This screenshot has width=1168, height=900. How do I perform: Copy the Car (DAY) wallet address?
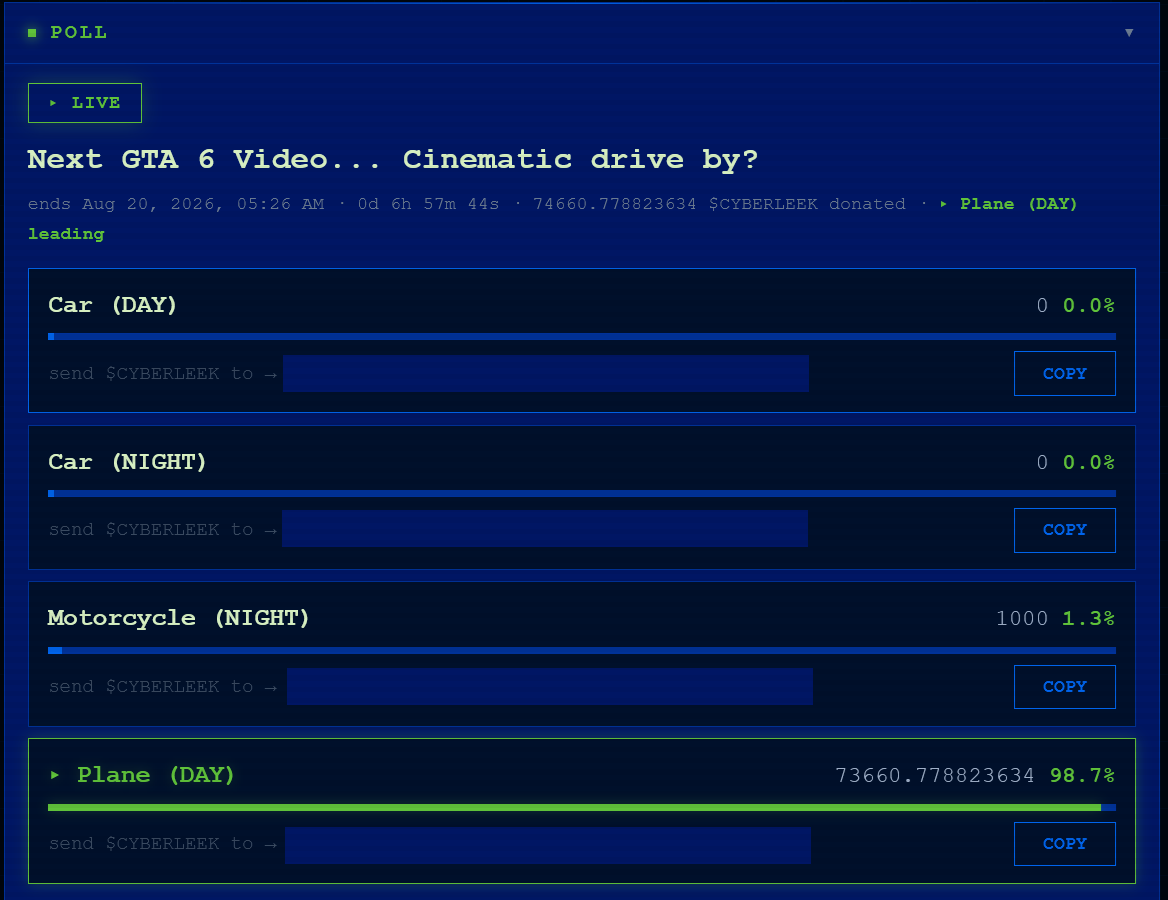point(1064,373)
